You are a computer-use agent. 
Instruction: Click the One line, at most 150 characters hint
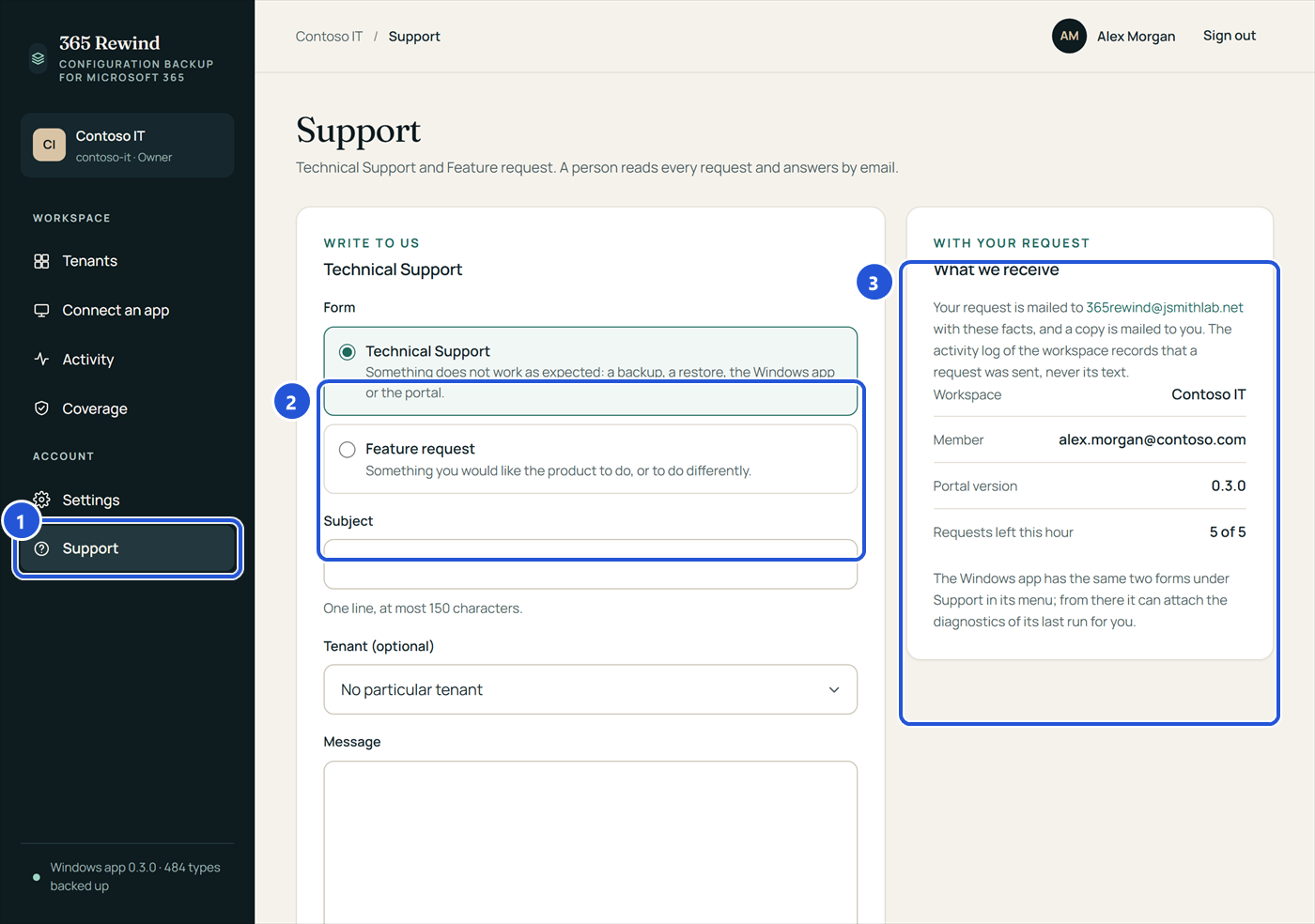(x=423, y=608)
